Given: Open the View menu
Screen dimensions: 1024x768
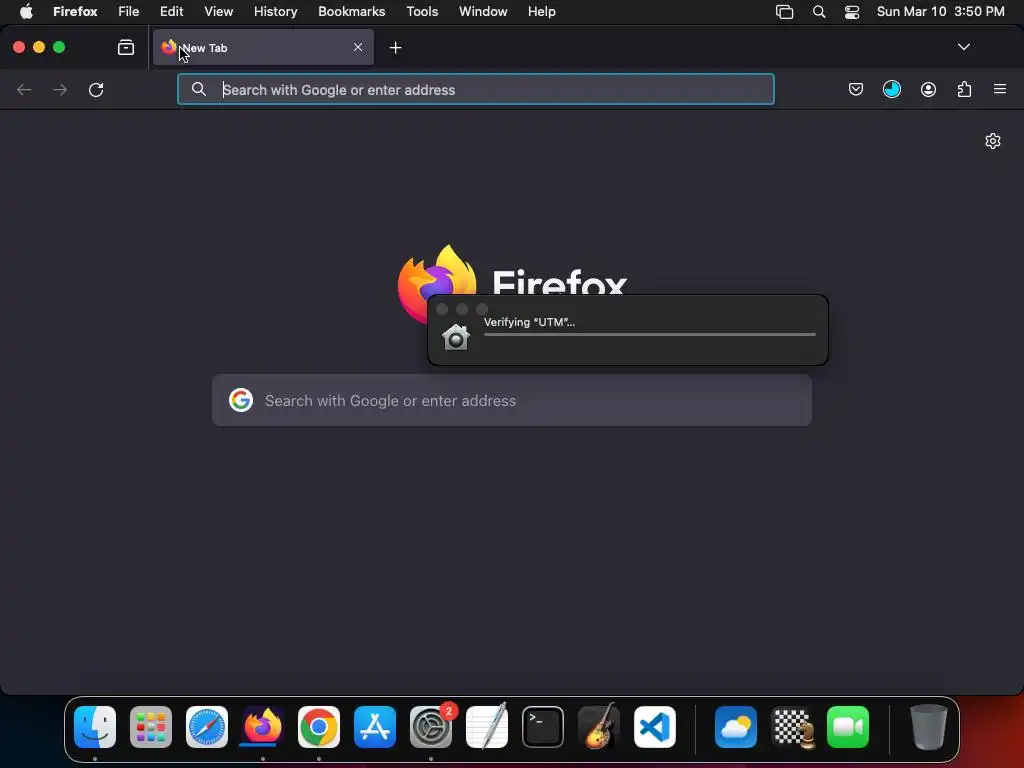Looking at the screenshot, I should pyautogui.click(x=218, y=12).
